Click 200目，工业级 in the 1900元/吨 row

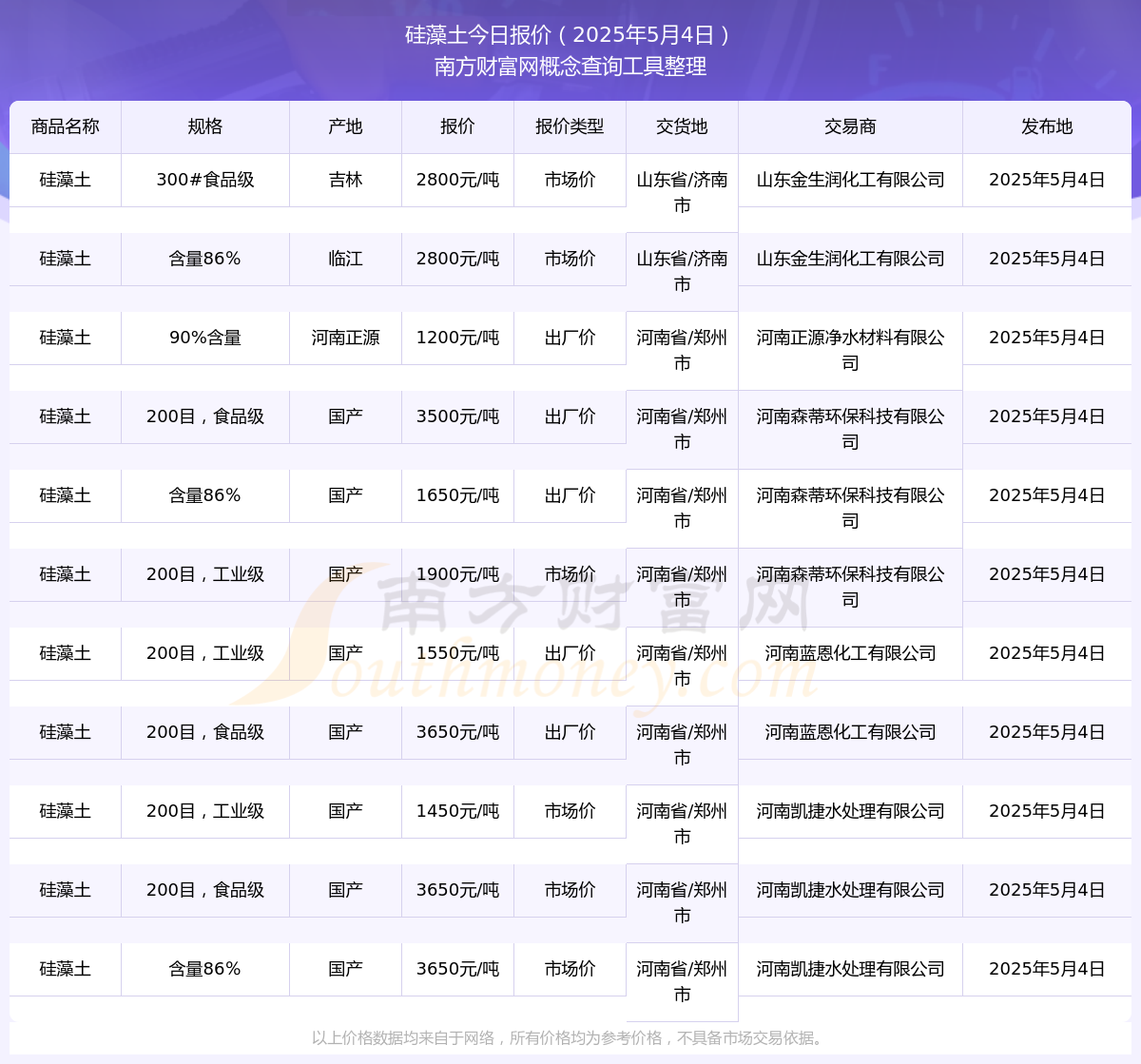(x=205, y=574)
